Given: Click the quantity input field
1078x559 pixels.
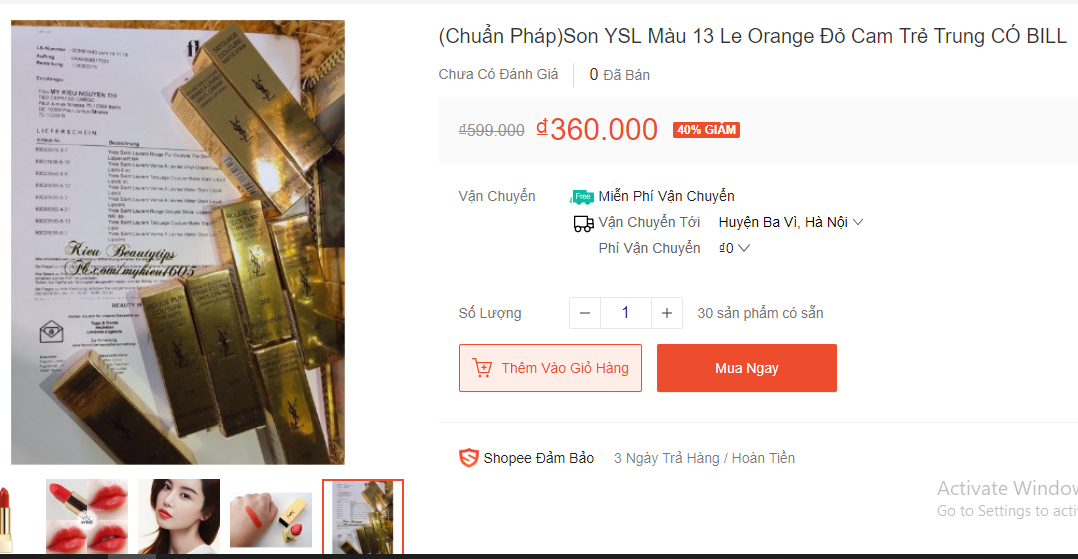Looking at the screenshot, I should click(626, 313).
